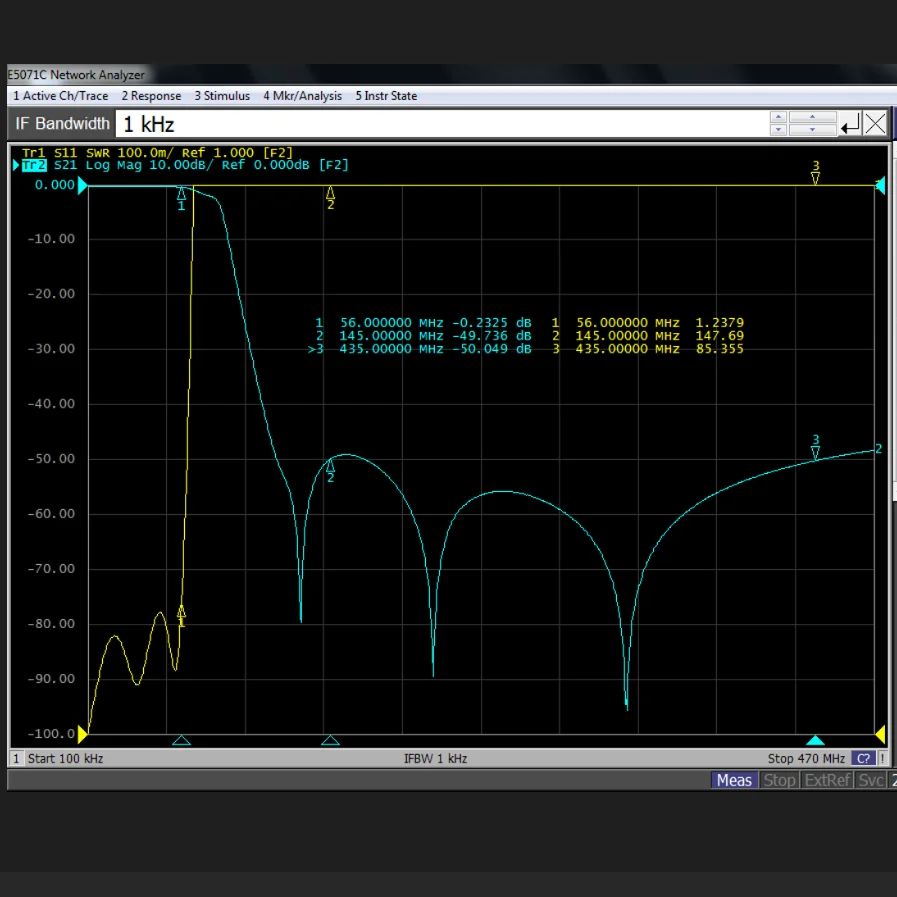
Task: Click the X icon to dismiss the entry bar
Action: tap(875, 124)
